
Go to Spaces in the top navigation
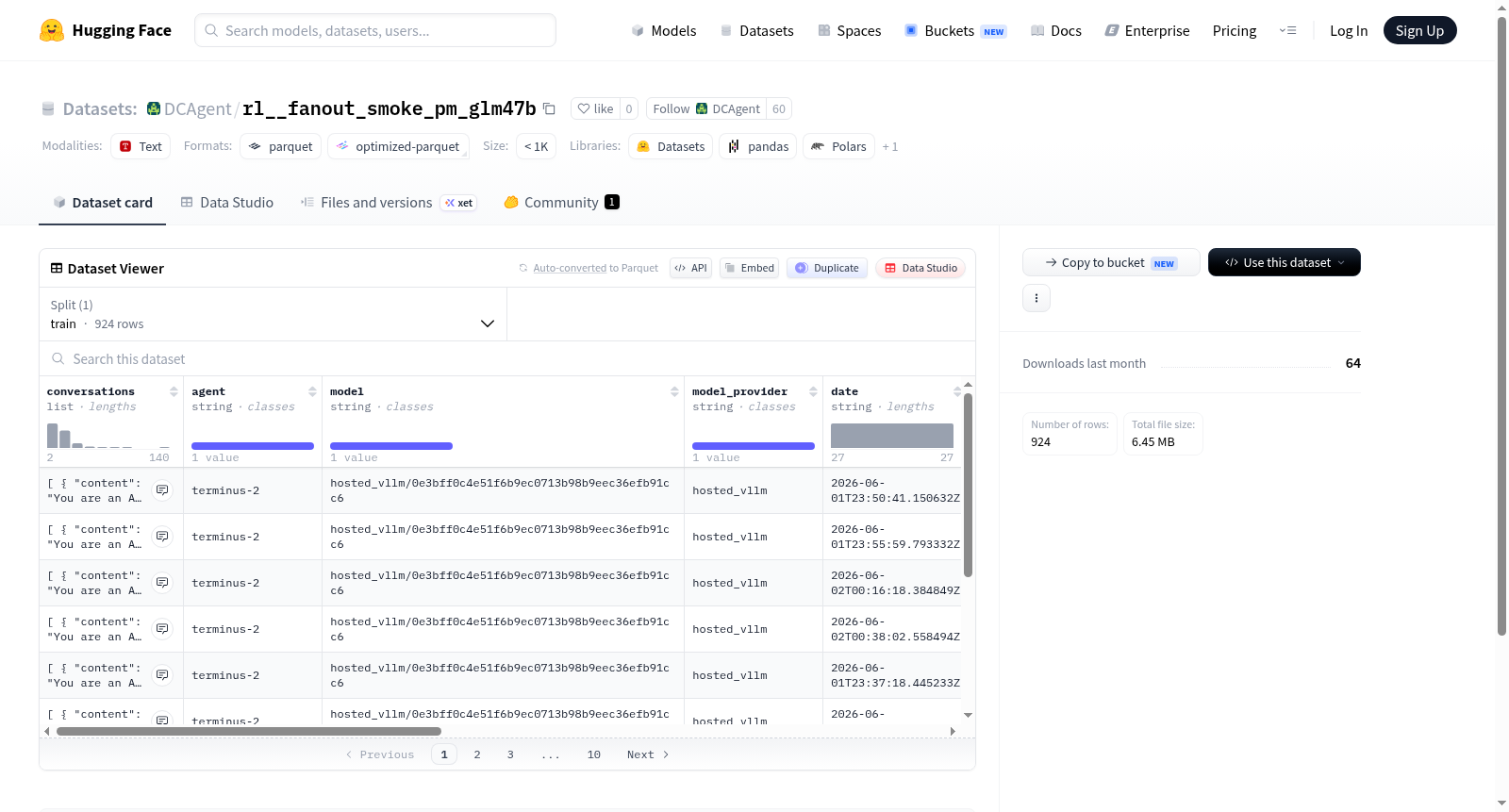(850, 31)
